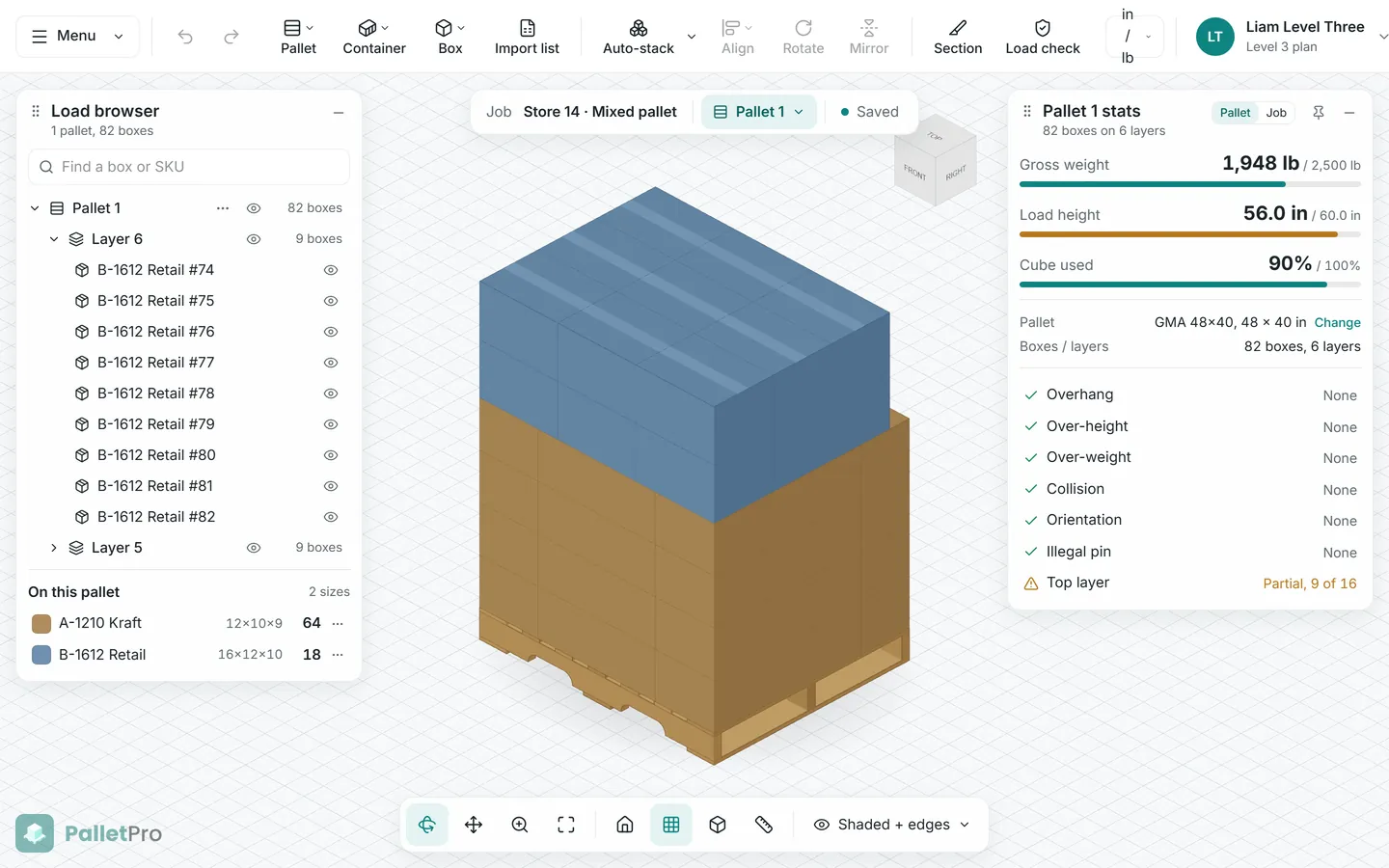Hide box B-1612 Retail #82
1389x868 pixels.
[x=331, y=517]
